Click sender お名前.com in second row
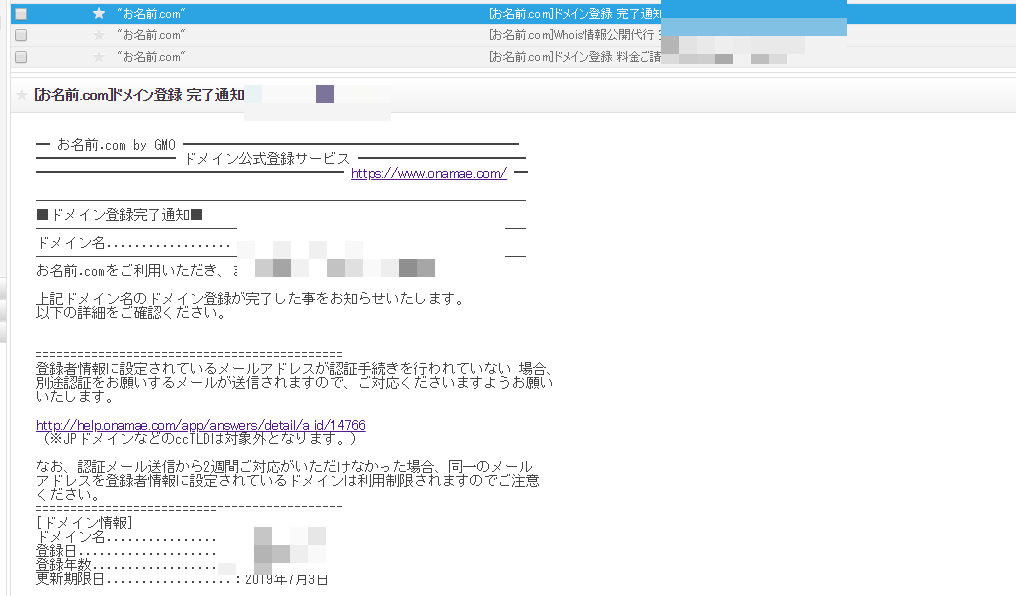This screenshot has height=596, width=1016. pos(151,35)
